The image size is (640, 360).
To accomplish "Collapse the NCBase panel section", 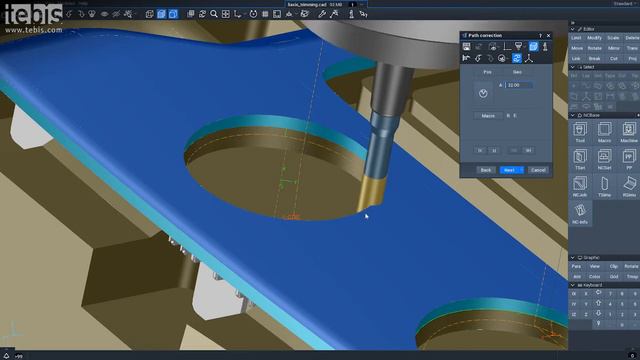I will click(x=572, y=116).
